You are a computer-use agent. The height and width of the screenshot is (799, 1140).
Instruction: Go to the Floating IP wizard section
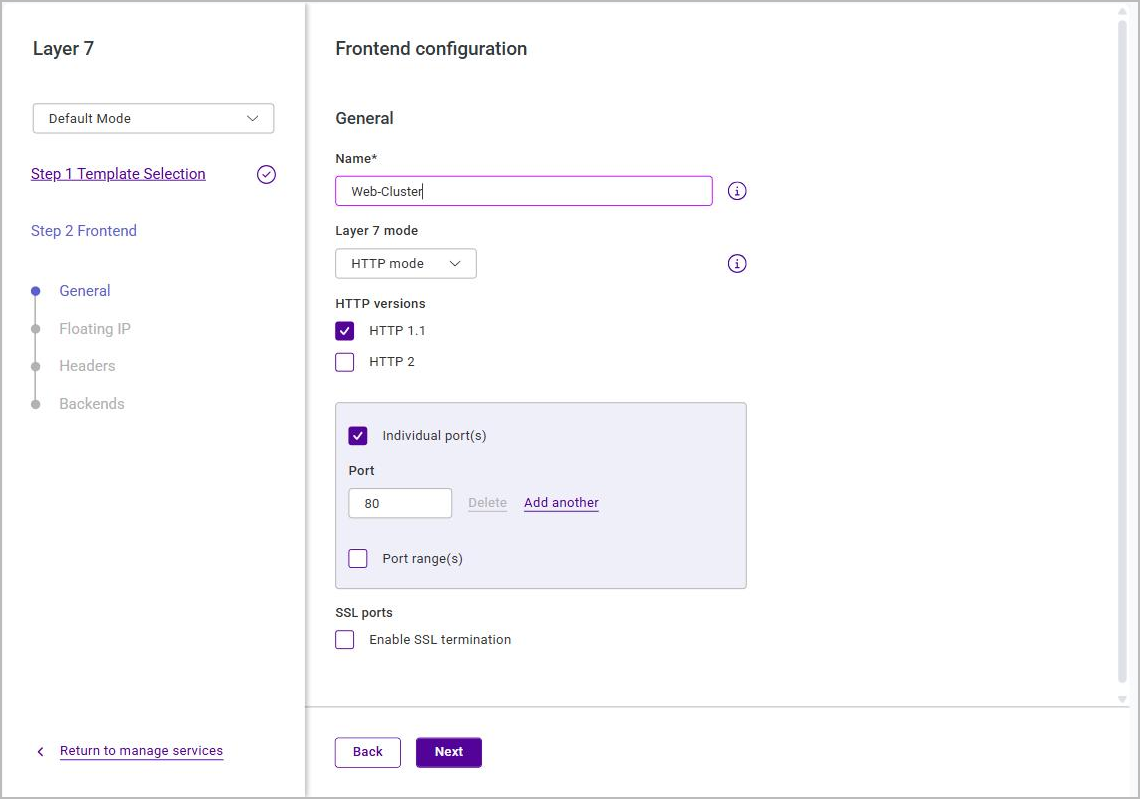[x=95, y=329]
